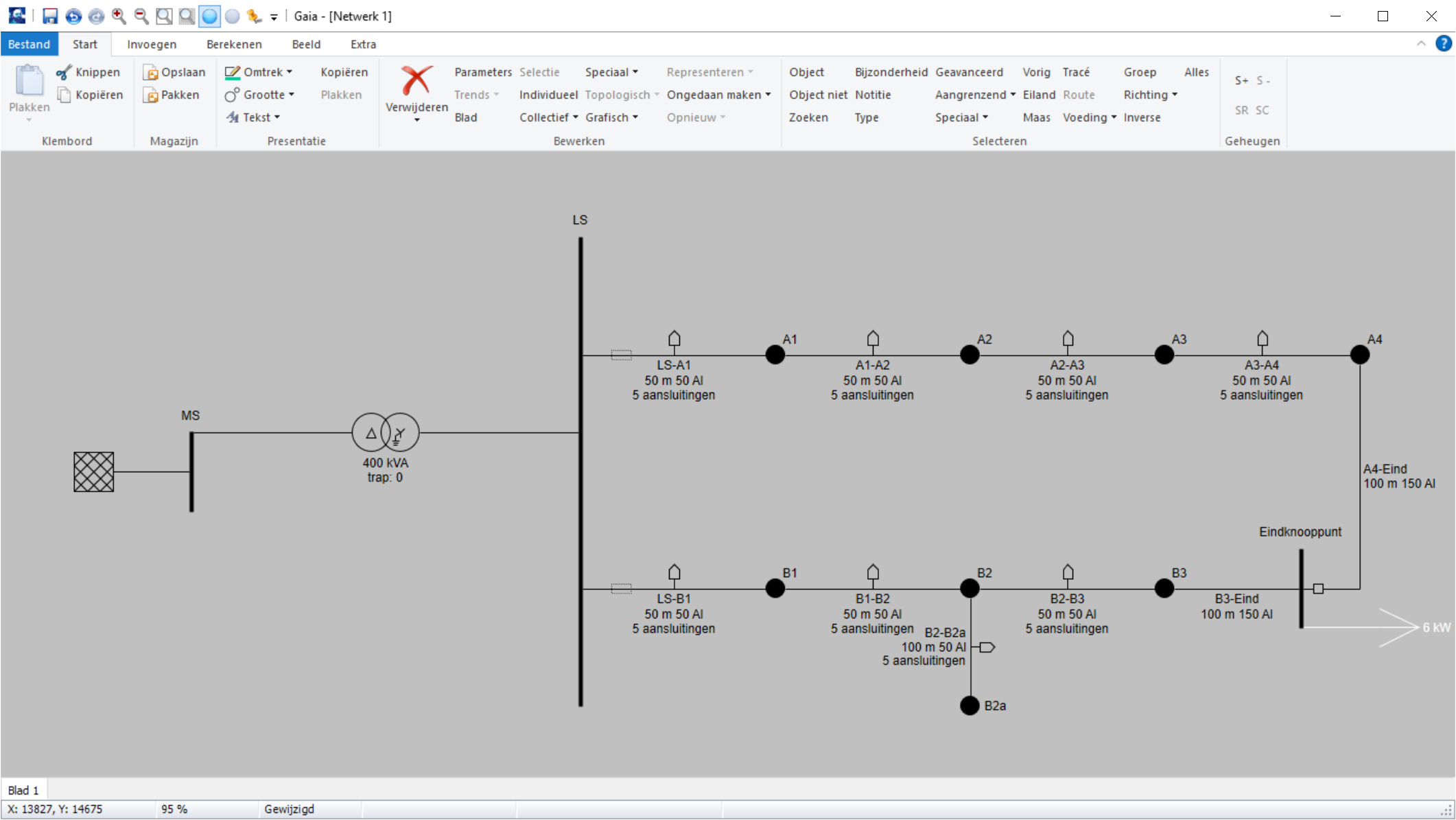The height and width of the screenshot is (820, 1456).
Task: Click the zoom out magnifier icon
Action: 141,16
